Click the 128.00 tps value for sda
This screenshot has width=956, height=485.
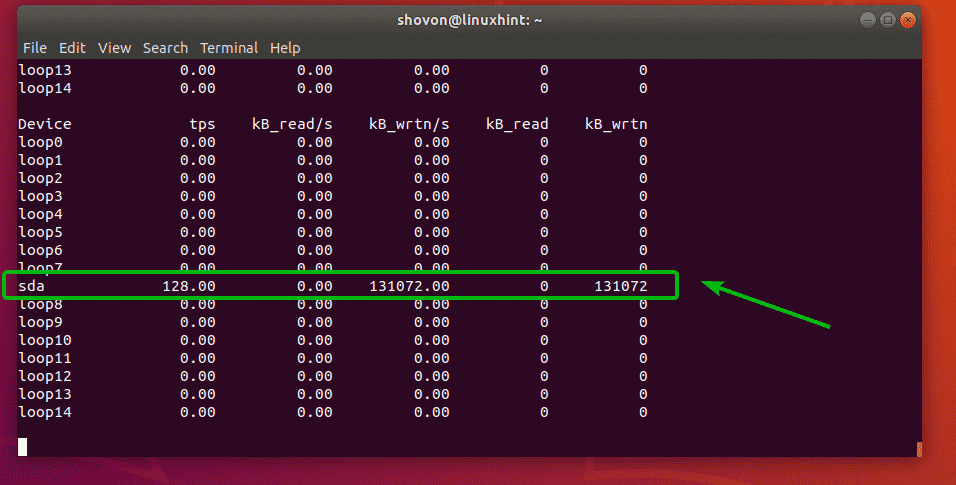(x=189, y=286)
